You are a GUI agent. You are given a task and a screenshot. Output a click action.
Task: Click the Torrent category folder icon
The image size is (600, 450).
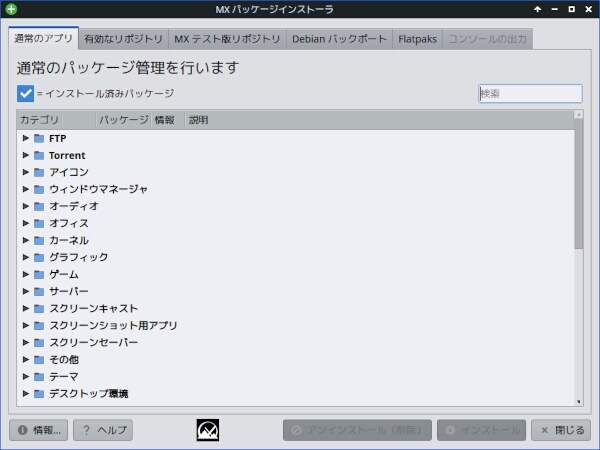coord(39,155)
